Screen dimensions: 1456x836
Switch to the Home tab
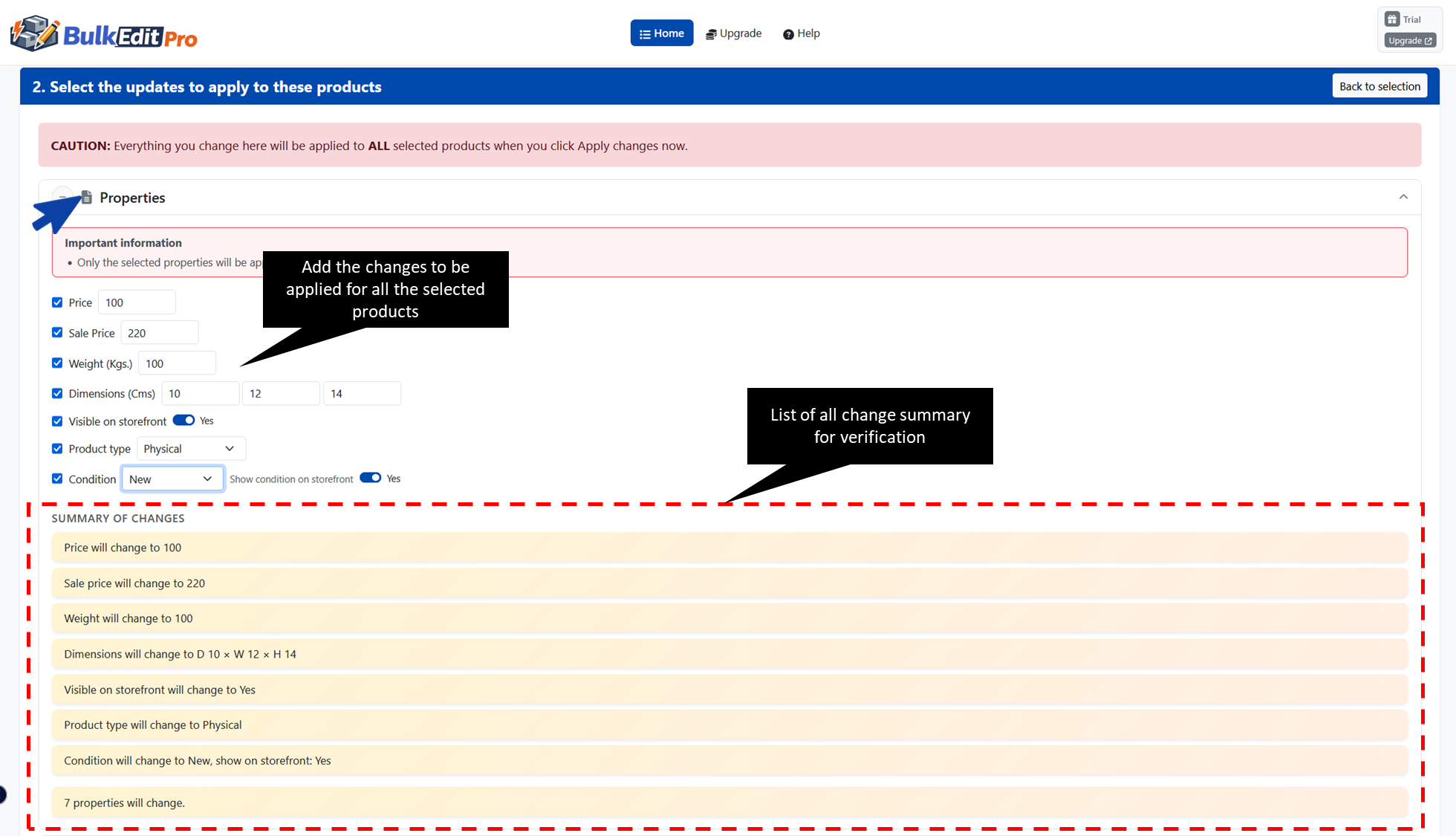[x=661, y=33]
